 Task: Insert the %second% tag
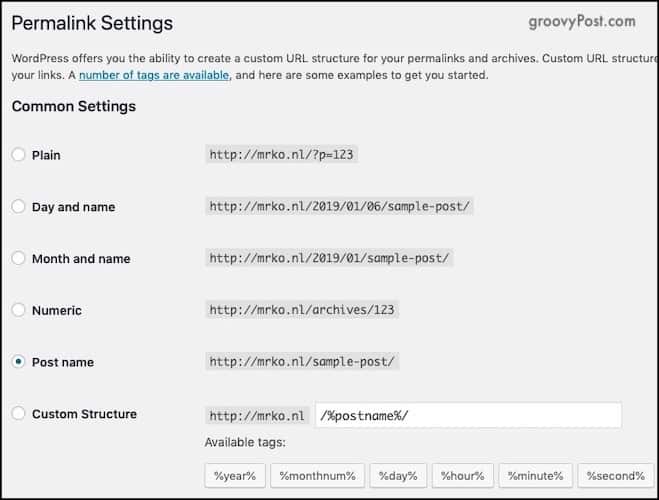point(615,476)
